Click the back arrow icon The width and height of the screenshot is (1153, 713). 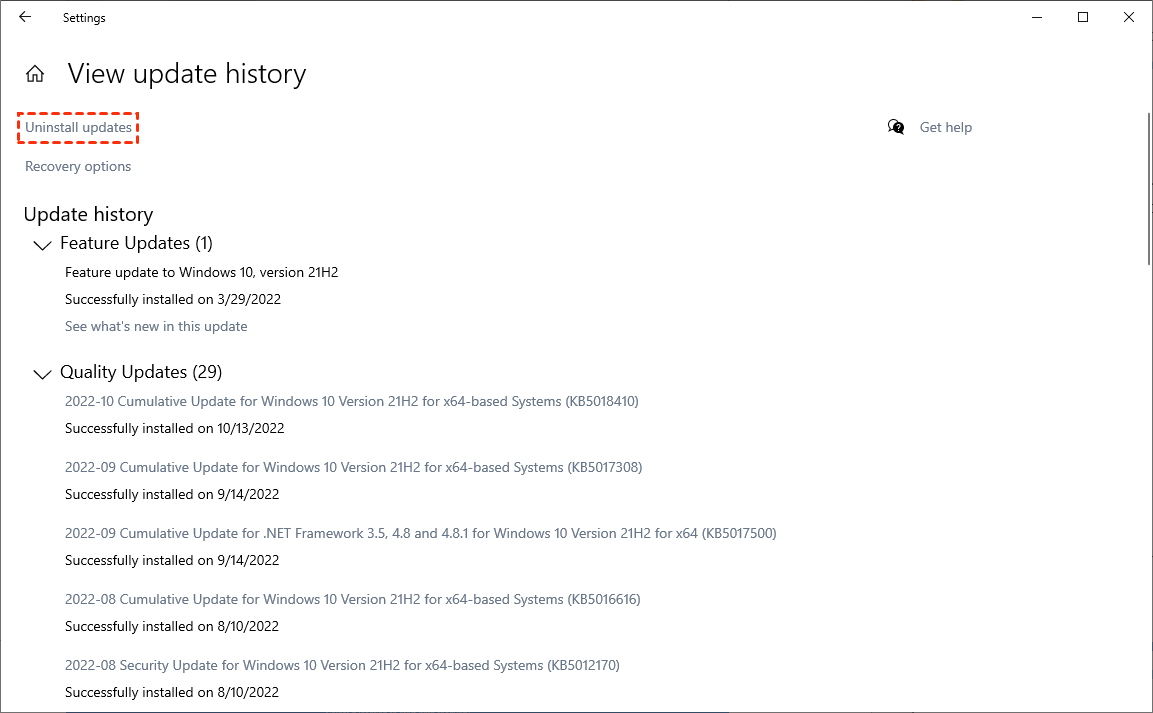click(25, 17)
